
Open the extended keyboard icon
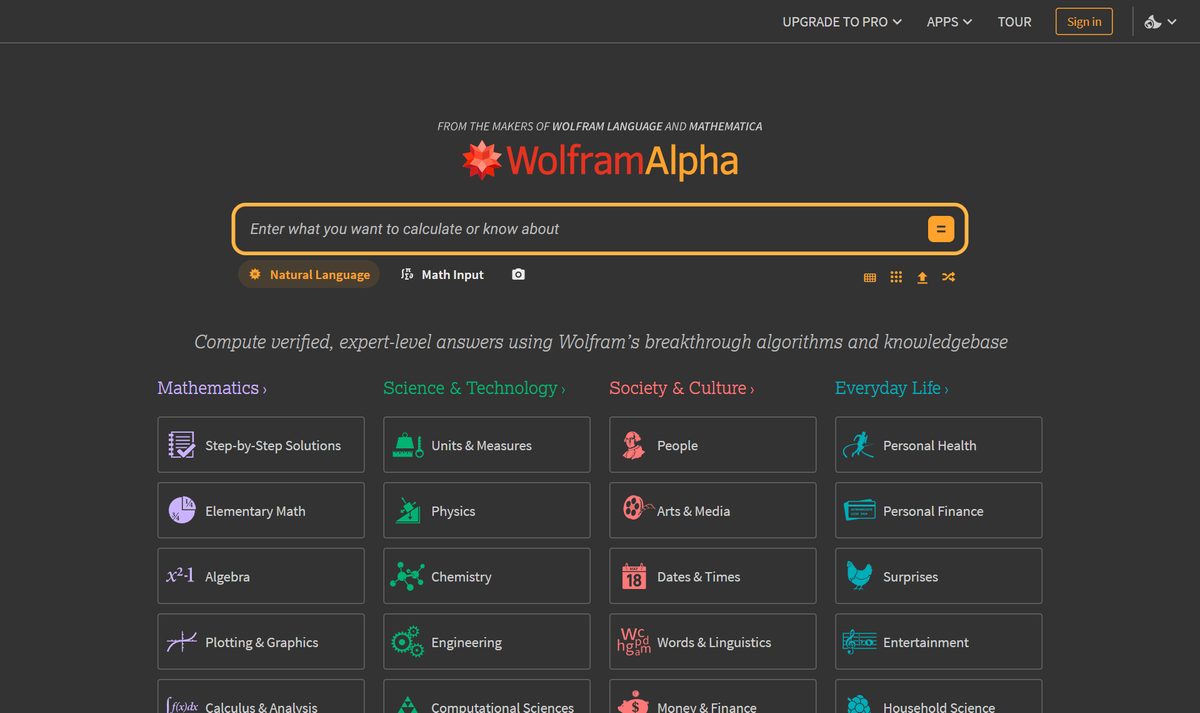click(x=870, y=277)
